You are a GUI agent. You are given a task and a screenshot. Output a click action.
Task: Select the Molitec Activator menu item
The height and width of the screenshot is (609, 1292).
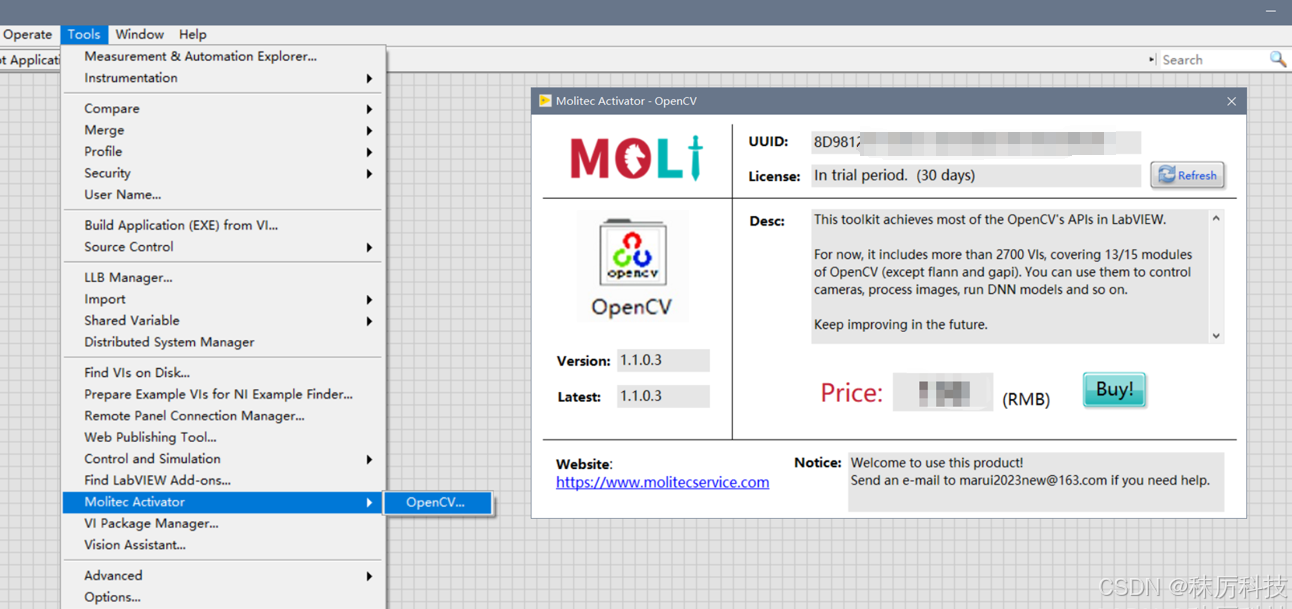pyautogui.click(x=223, y=502)
